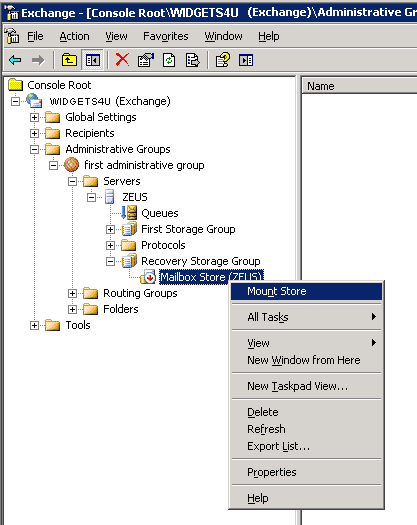Click the Export List toolbar icon

tap(192, 60)
